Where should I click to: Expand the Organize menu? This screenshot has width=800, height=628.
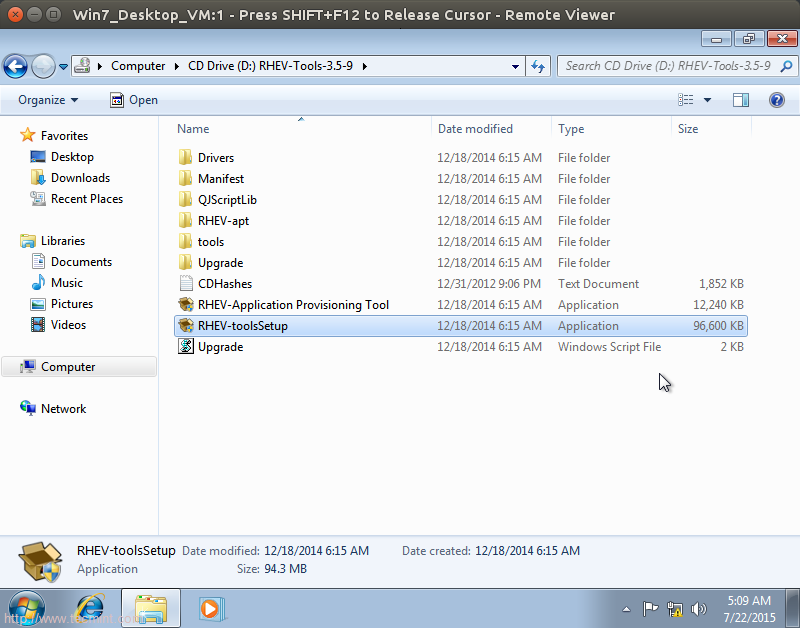point(48,100)
